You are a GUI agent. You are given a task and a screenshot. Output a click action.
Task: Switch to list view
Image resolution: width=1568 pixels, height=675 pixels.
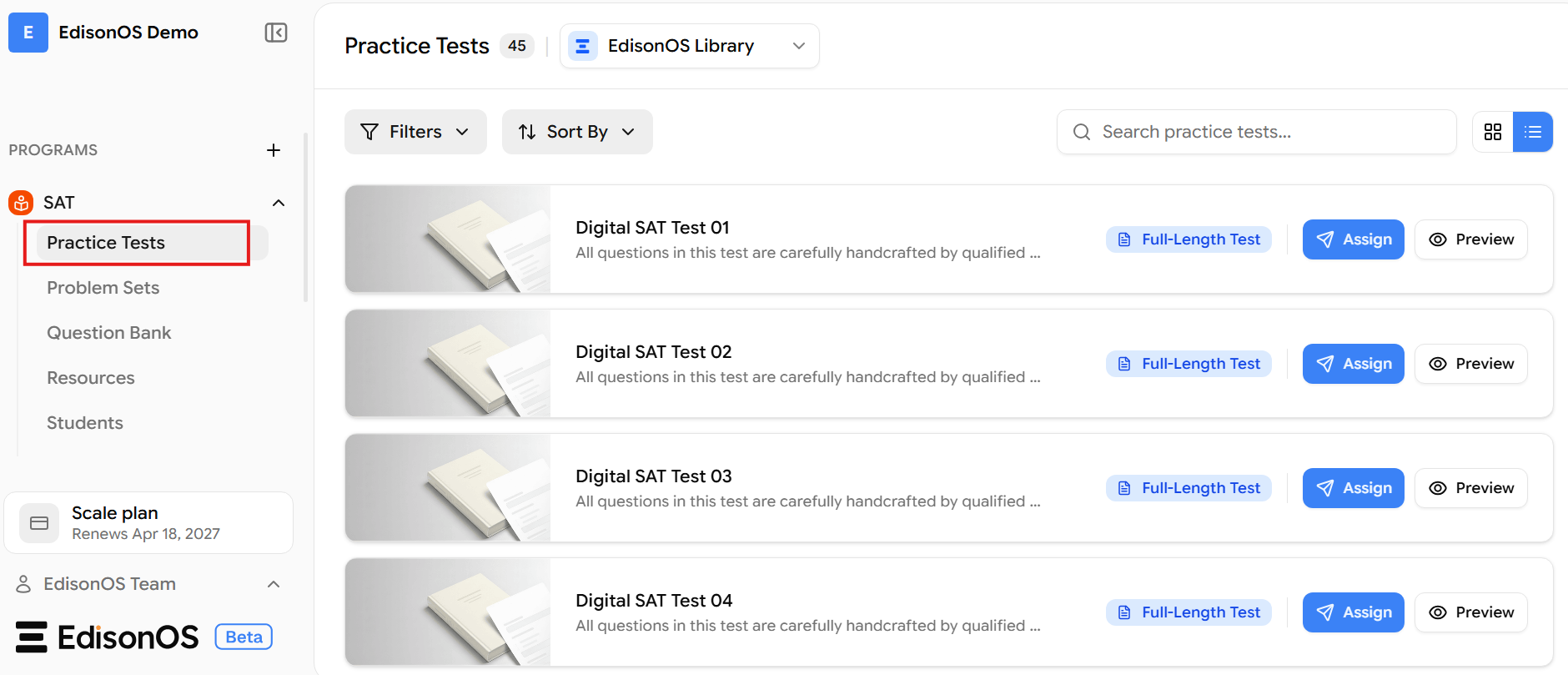pyautogui.click(x=1533, y=132)
